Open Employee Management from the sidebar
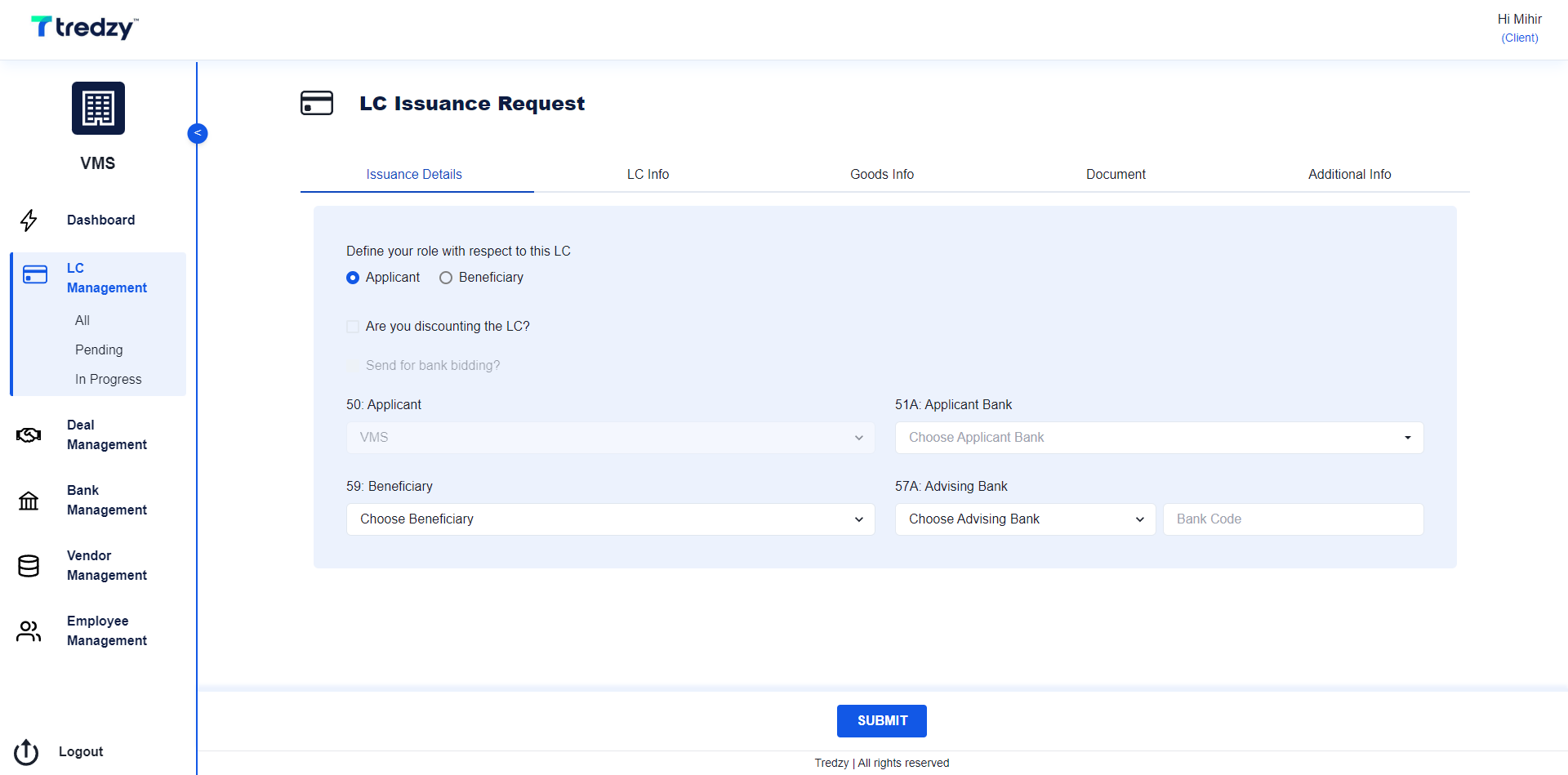This screenshot has height=775, width=1568. 107,631
